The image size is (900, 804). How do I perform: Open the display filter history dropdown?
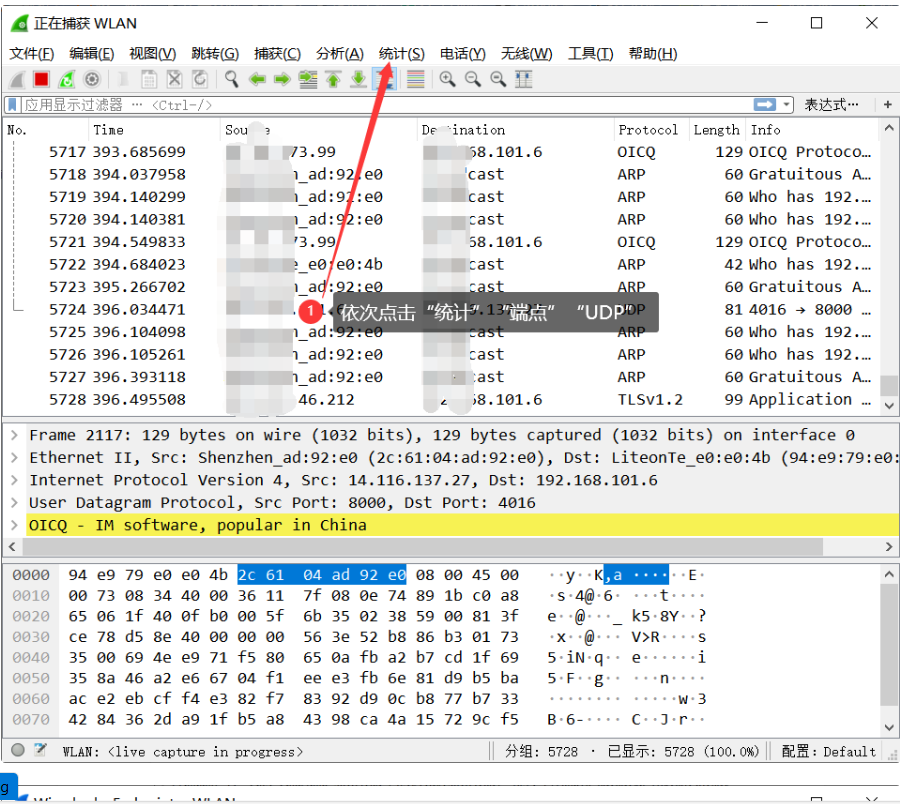(786, 105)
